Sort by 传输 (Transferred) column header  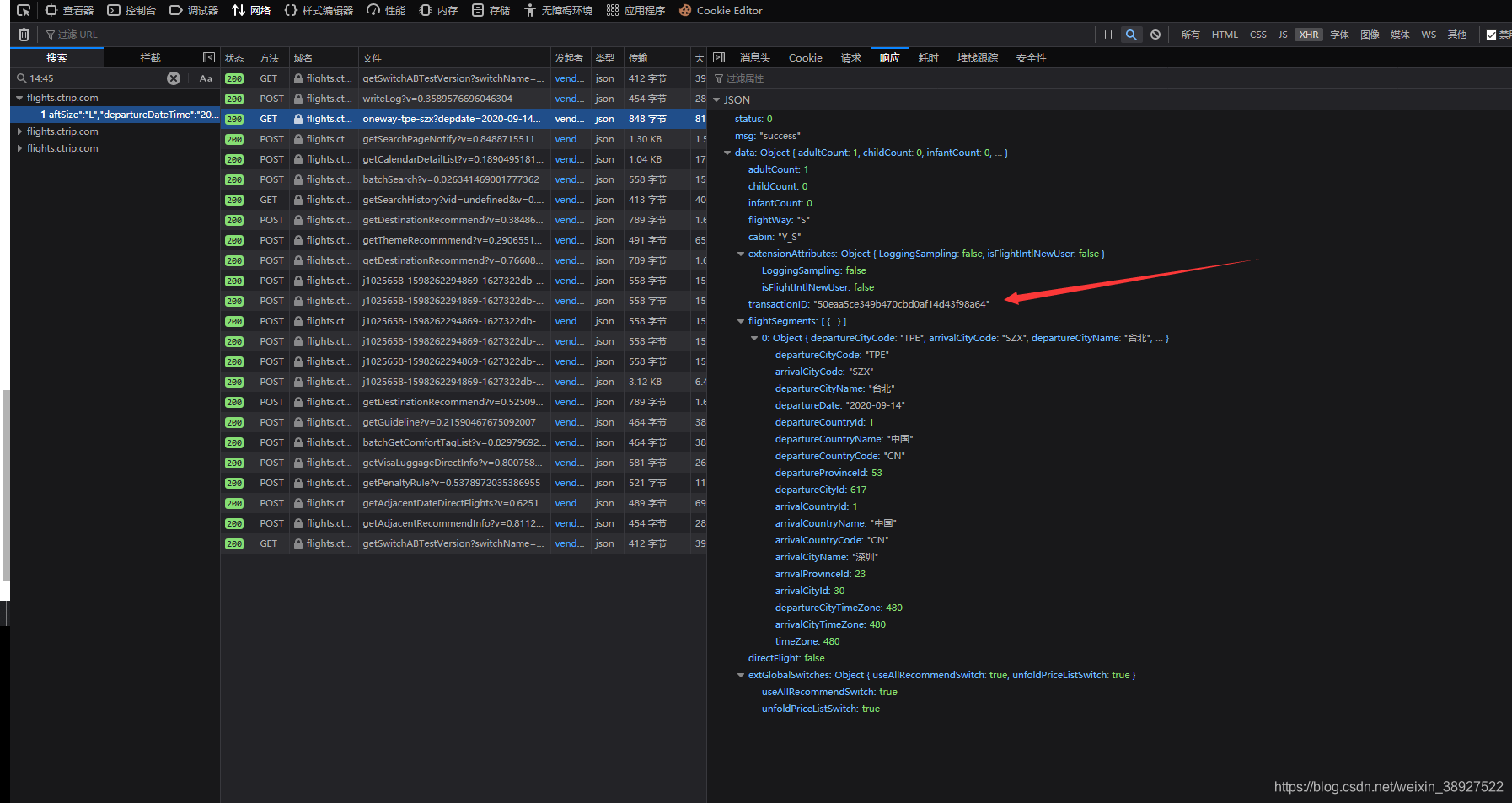[x=657, y=58]
